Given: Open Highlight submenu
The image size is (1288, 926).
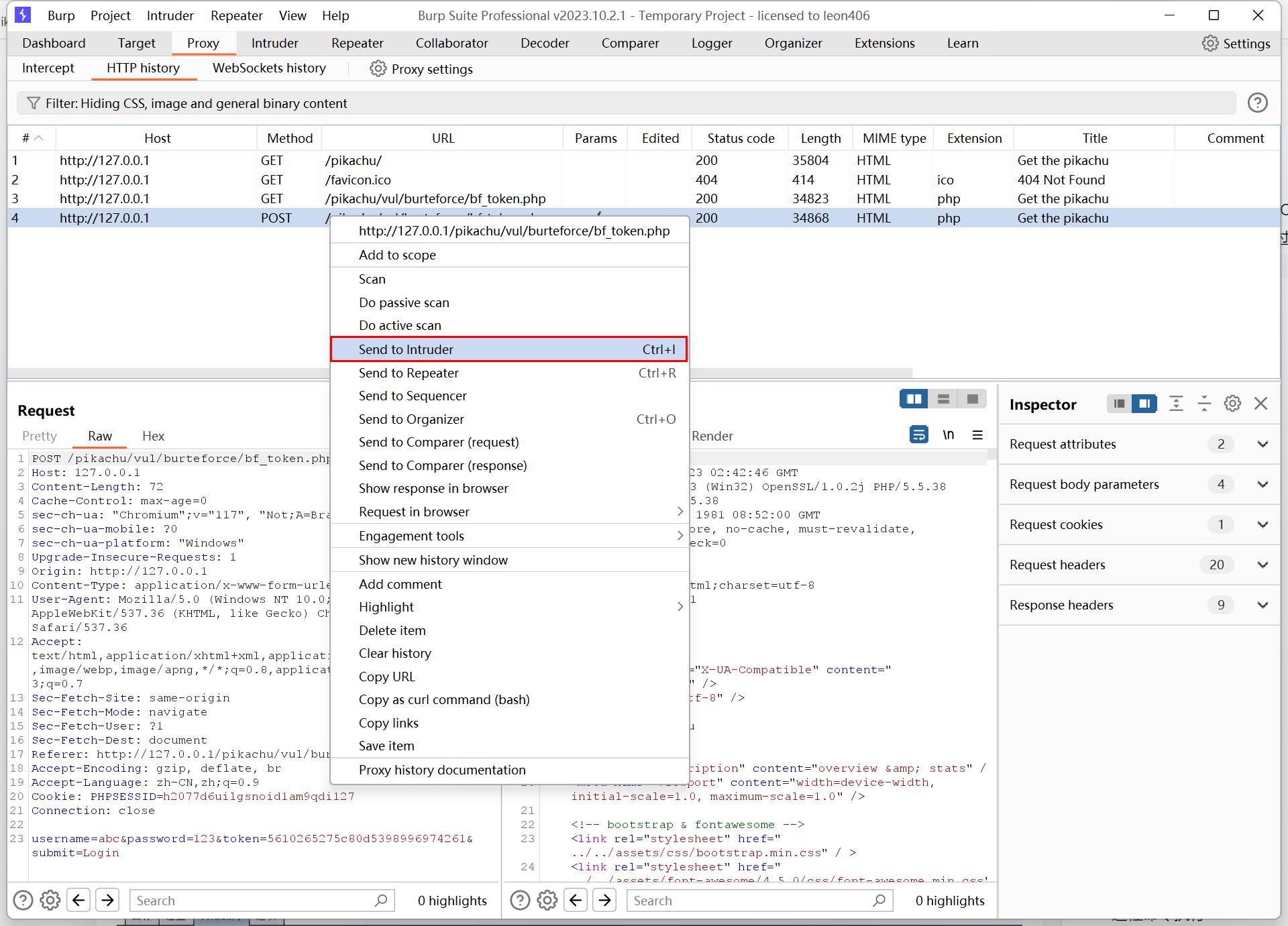Looking at the screenshot, I should (510, 607).
